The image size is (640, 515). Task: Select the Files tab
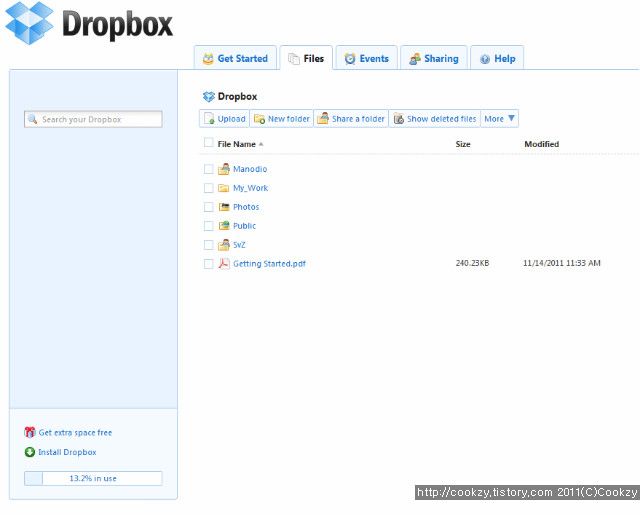(306, 58)
